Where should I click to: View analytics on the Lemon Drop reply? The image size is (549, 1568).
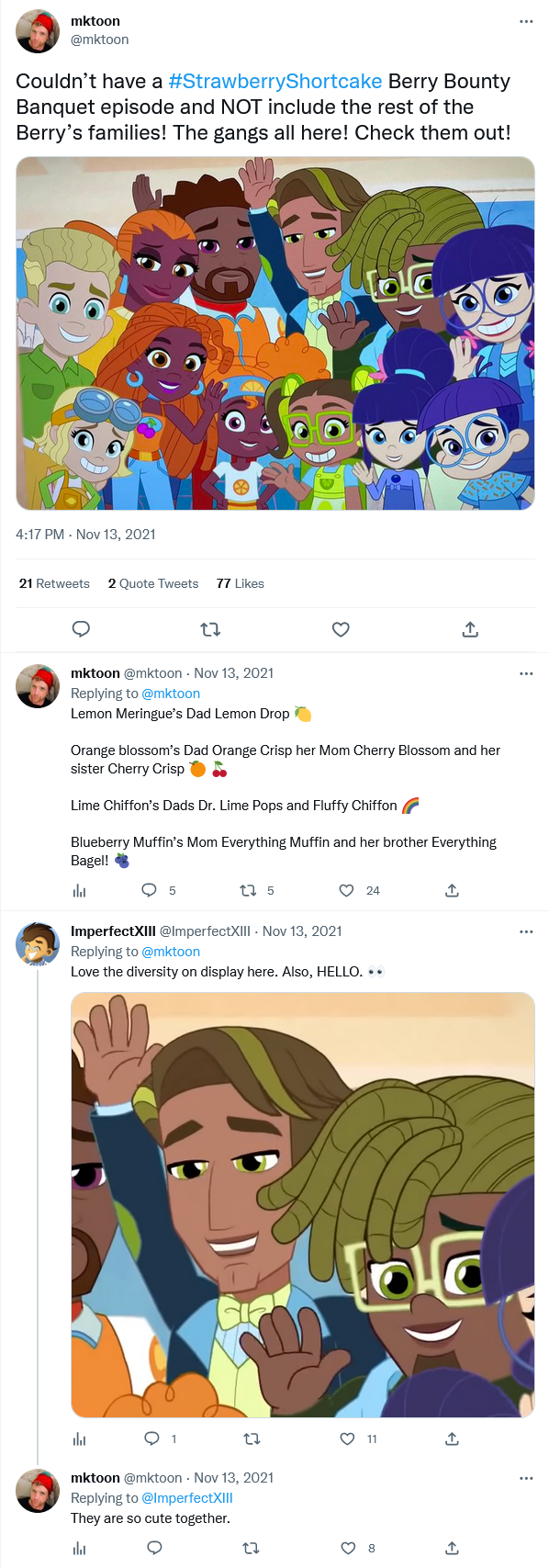79,890
